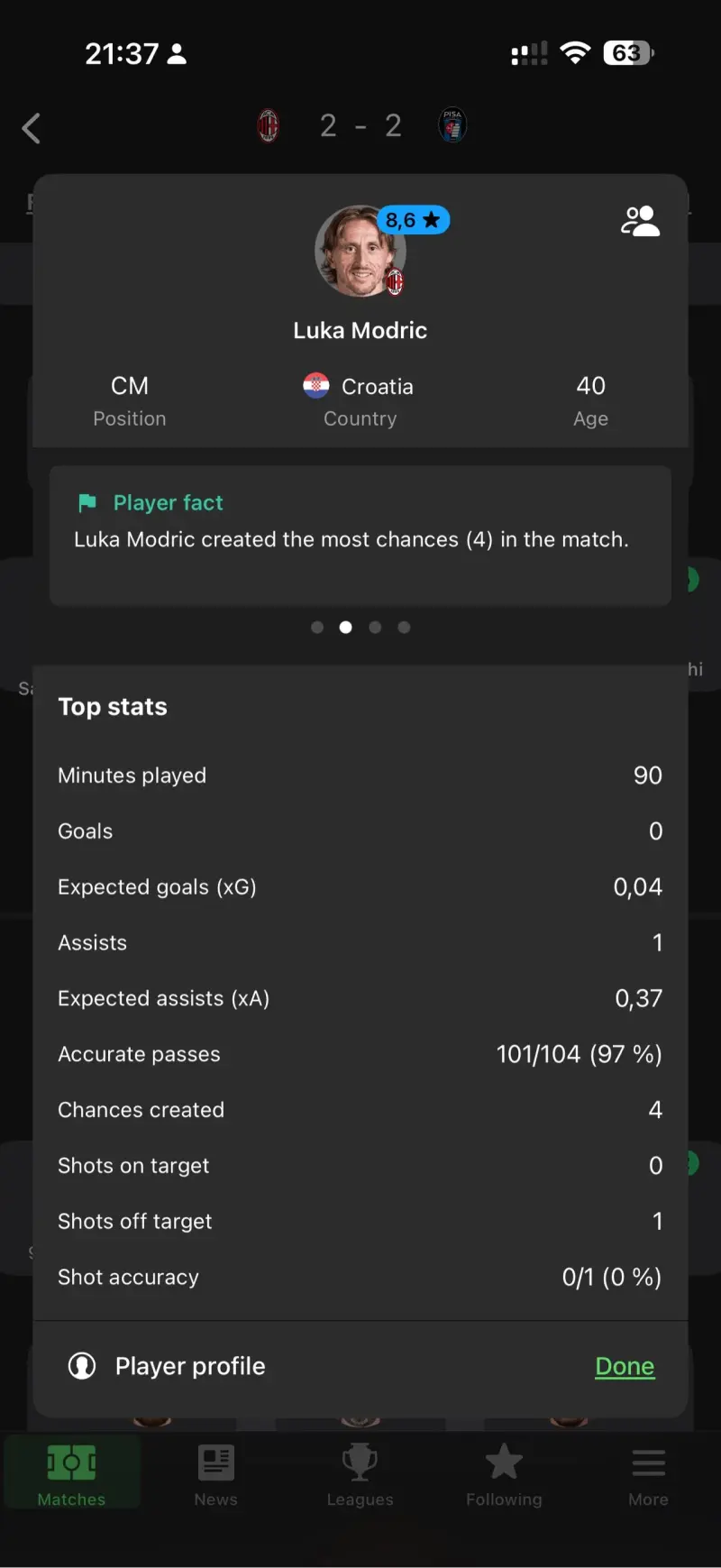Open the Matches tab icon
The height and width of the screenshot is (1568, 721).
(71, 1463)
